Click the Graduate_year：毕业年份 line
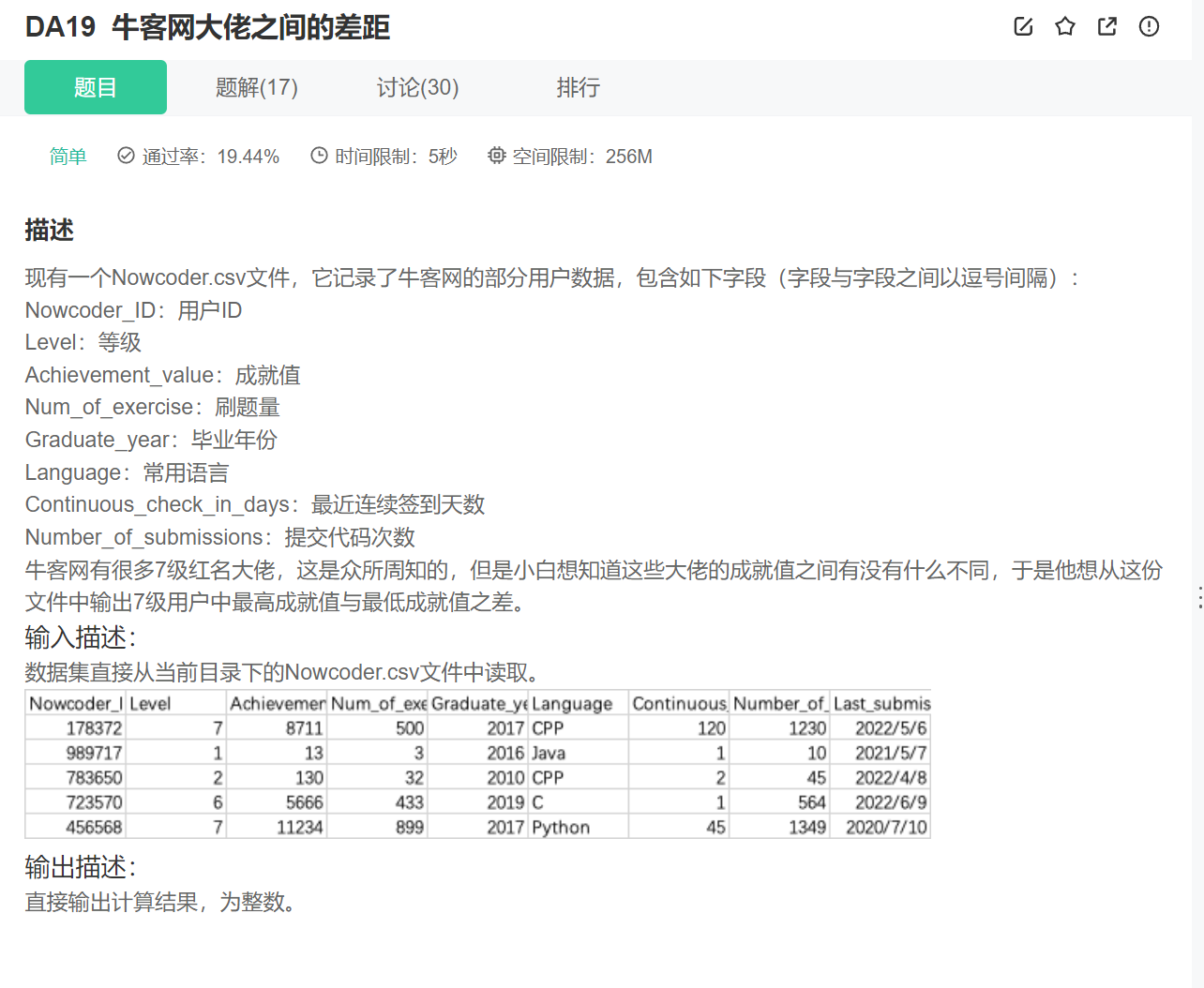The image size is (1204, 988). pyautogui.click(x=151, y=440)
